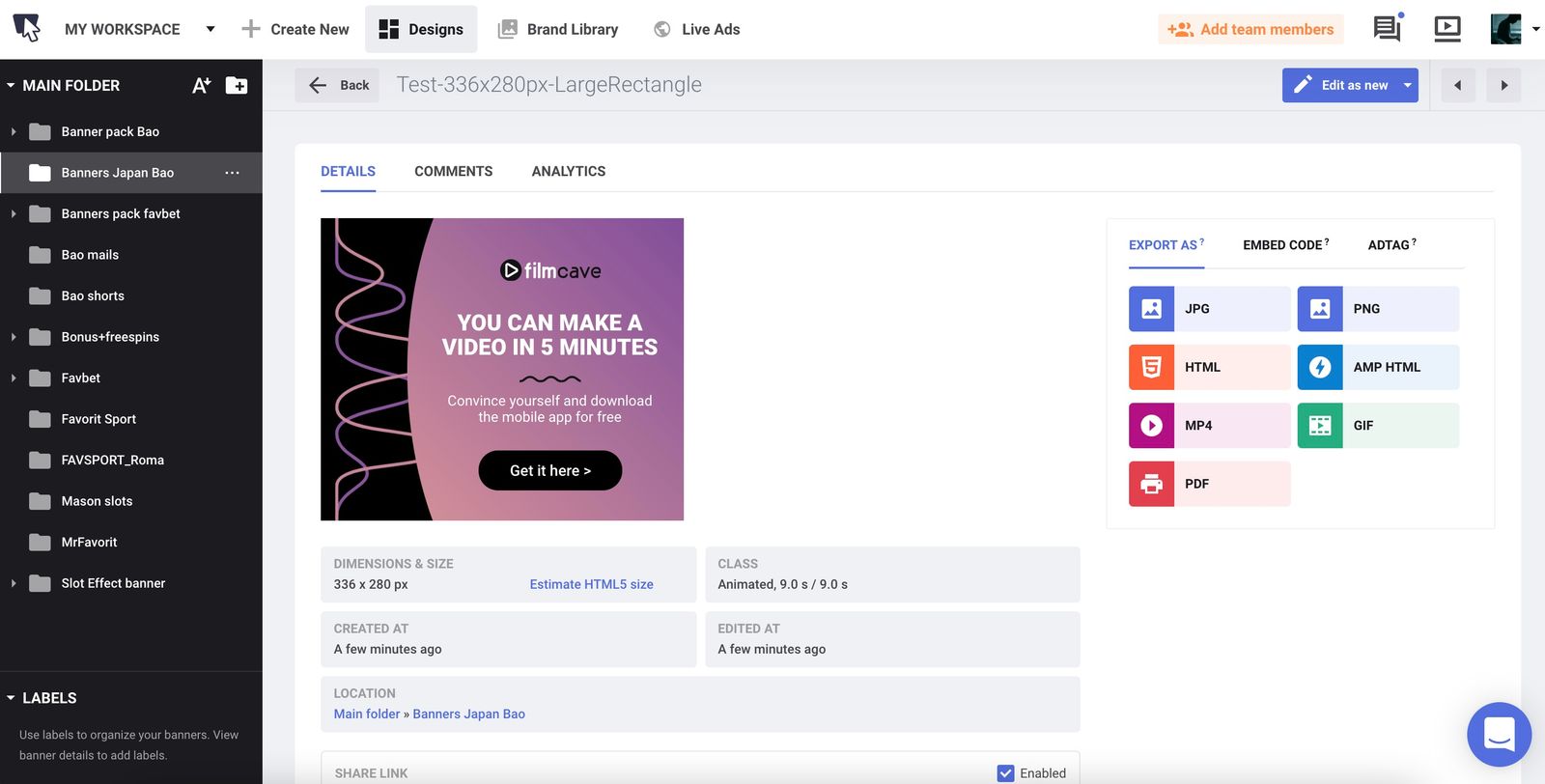This screenshot has height=784, width=1545.
Task: Click the filmcave banner preview
Action: [x=502, y=369]
